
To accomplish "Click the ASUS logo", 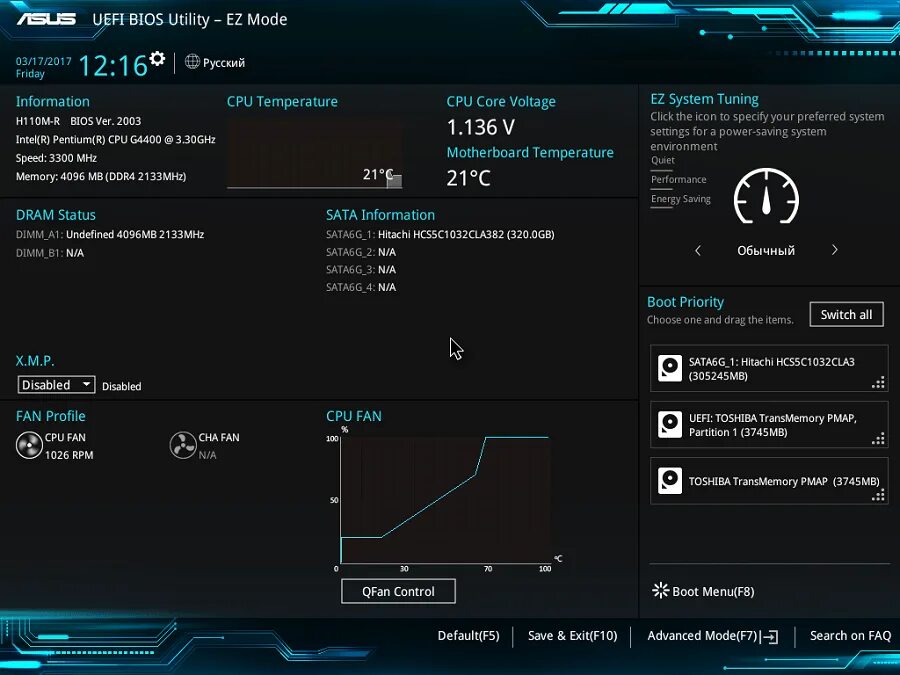I will click(46, 19).
